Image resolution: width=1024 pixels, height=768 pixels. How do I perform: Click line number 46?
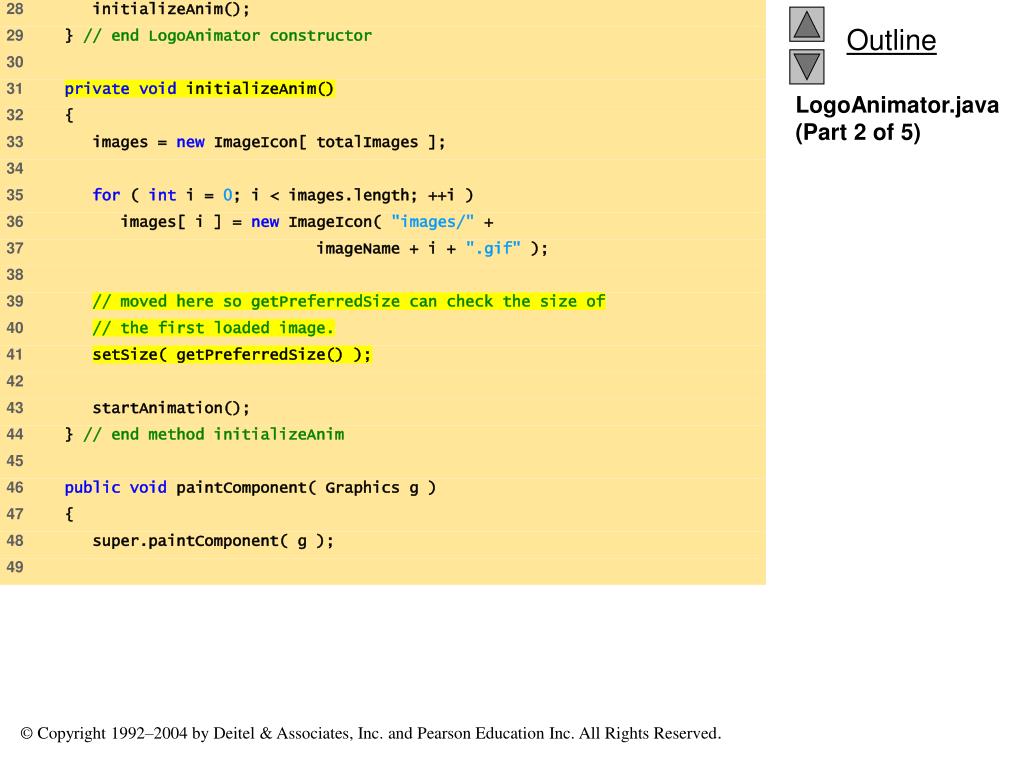click(x=15, y=488)
